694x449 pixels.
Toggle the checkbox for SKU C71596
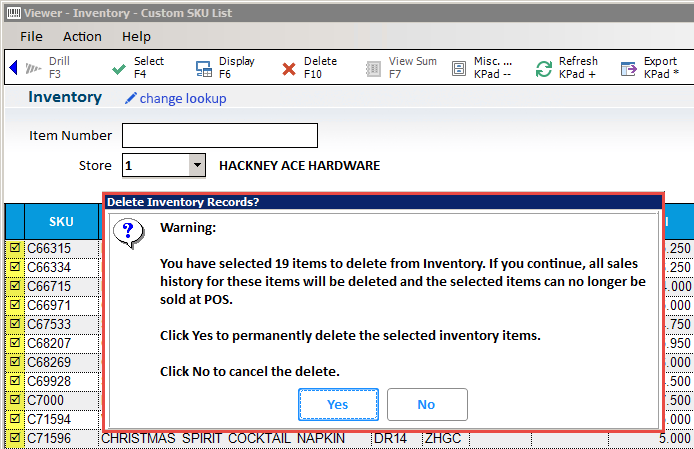point(15,438)
